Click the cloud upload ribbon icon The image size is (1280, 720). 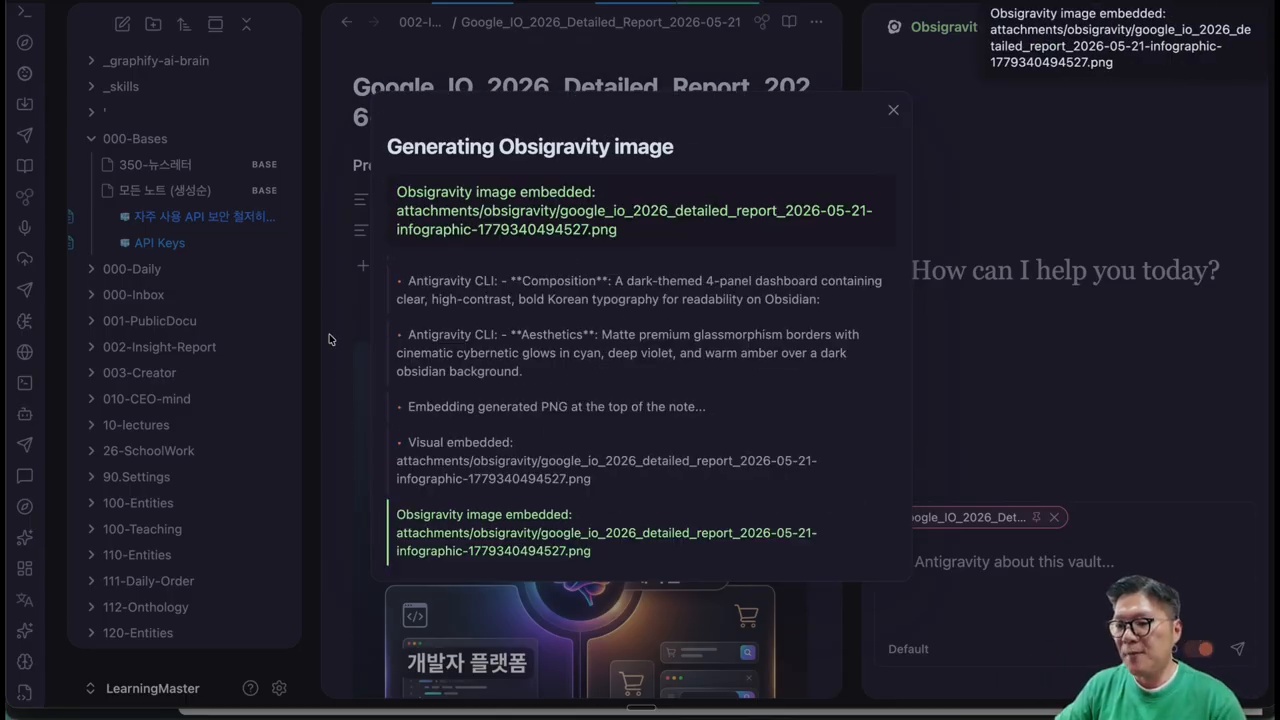point(25,259)
